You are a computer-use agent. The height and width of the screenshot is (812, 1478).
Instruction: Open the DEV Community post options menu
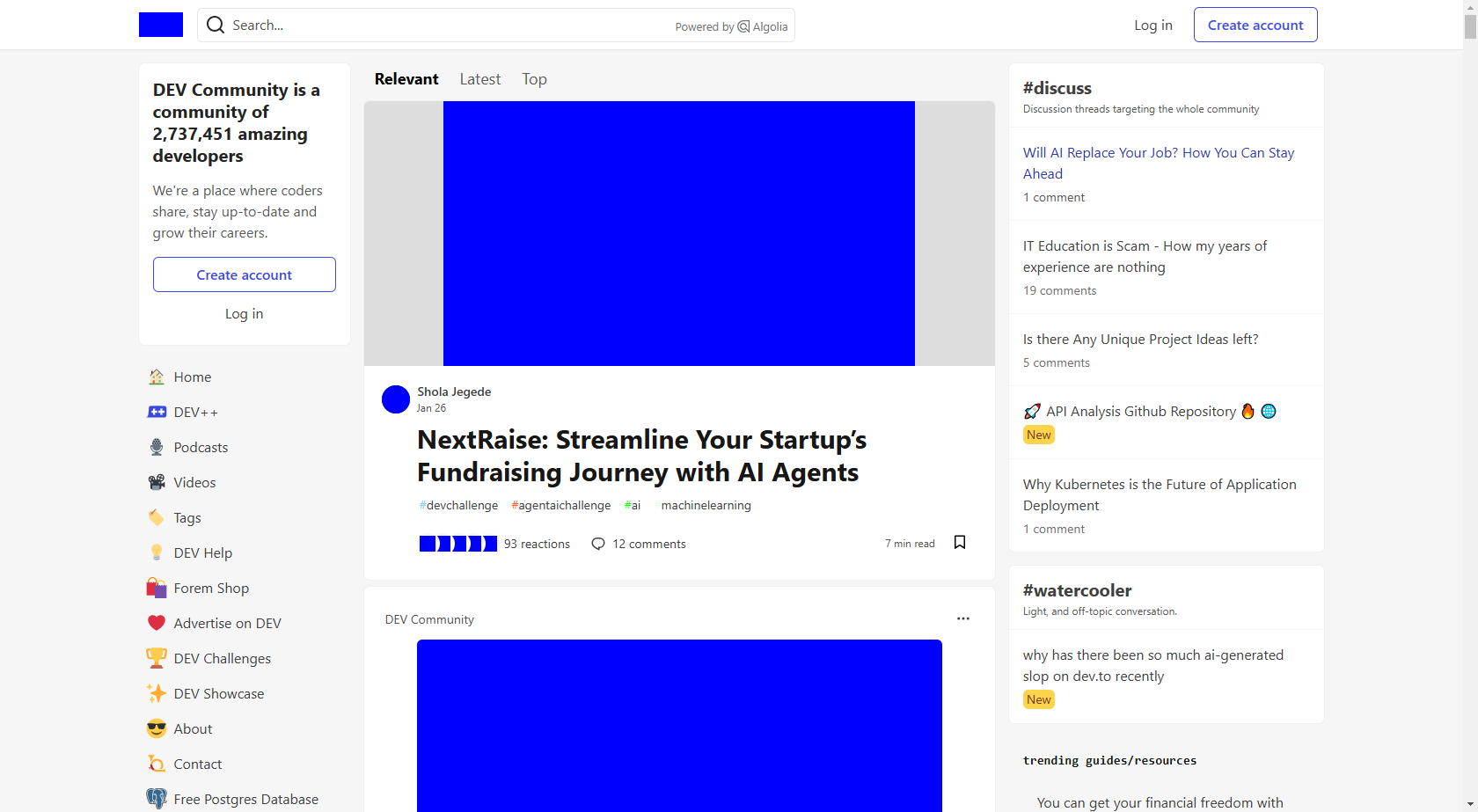click(963, 618)
